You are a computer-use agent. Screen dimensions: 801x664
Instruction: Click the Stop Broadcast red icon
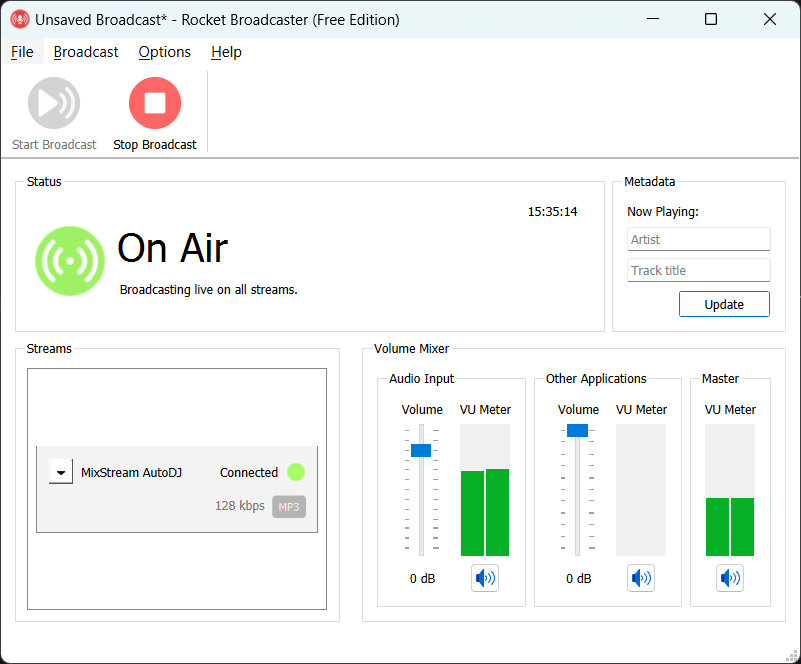pyautogui.click(x=155, y=103)
